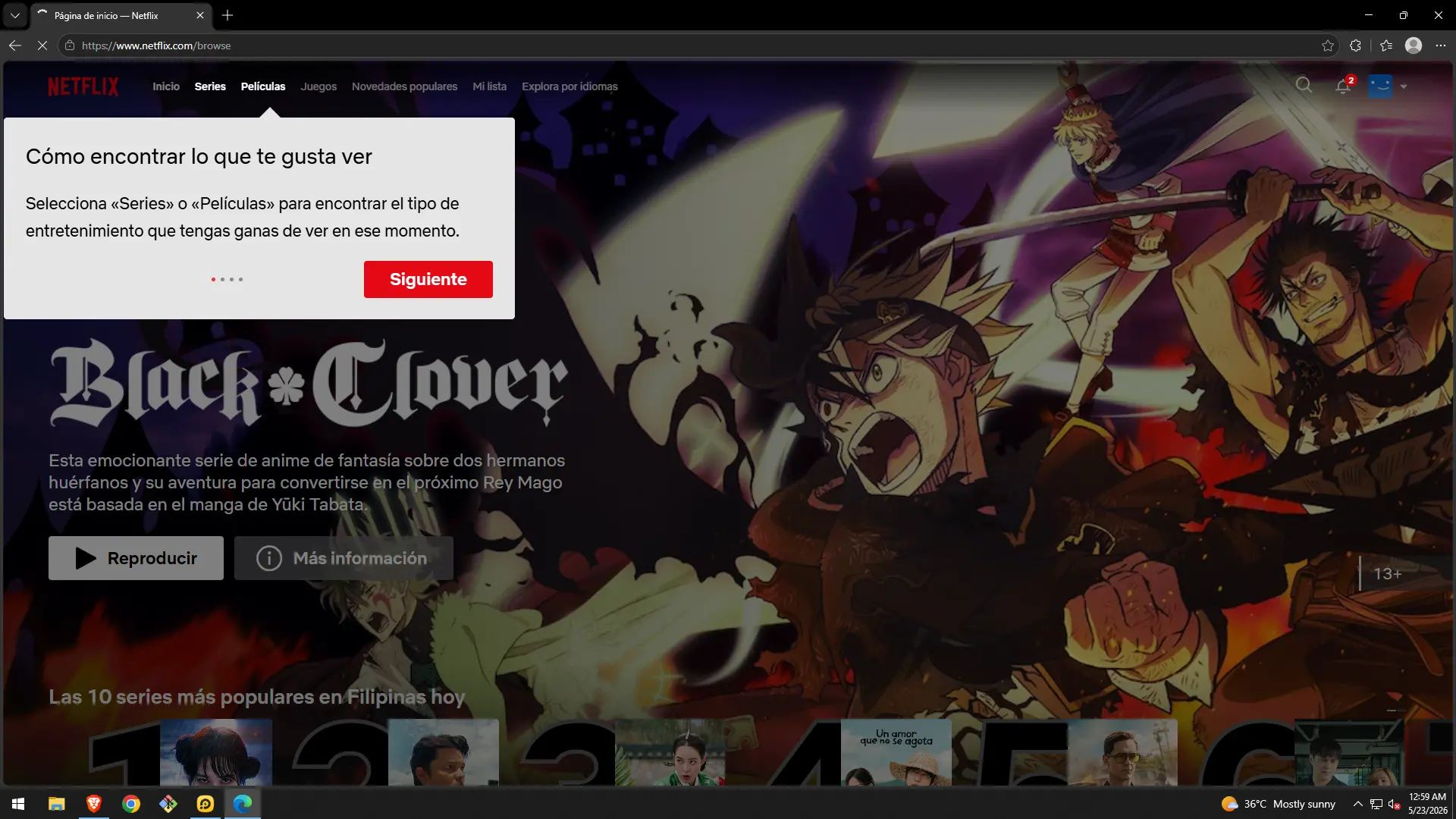Close the Netflix browser tab
The height and width of the screenshot is (819, 1456).
(200, 15)
